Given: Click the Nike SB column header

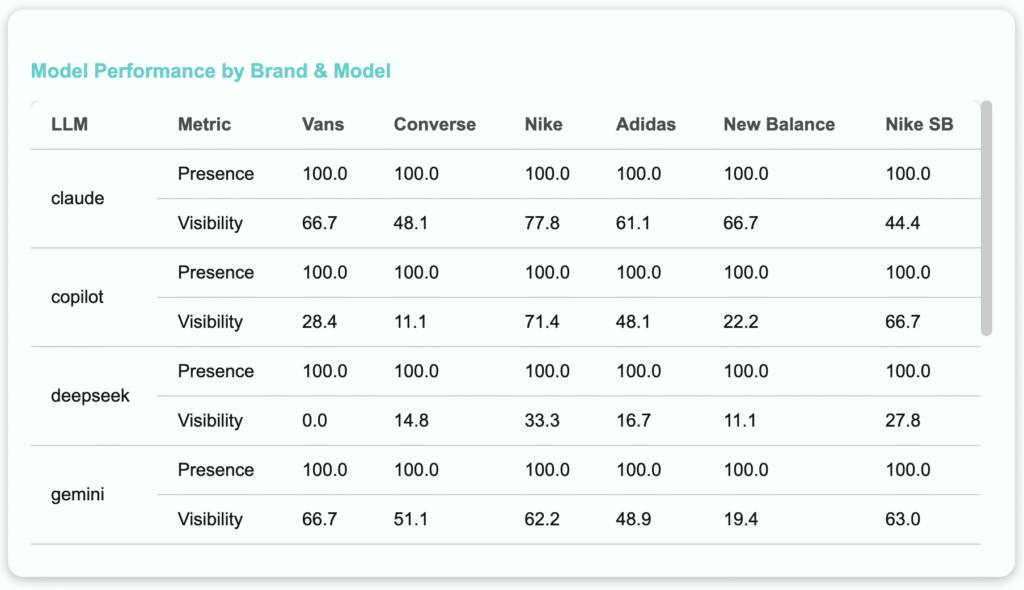Looking at the screenshot, I should click(x=919, y=125).
